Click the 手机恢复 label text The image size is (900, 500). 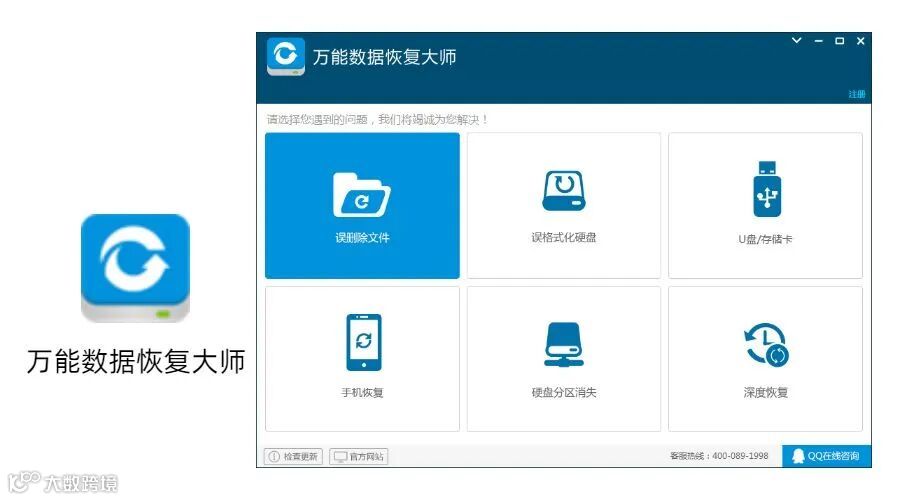(362, 392)
